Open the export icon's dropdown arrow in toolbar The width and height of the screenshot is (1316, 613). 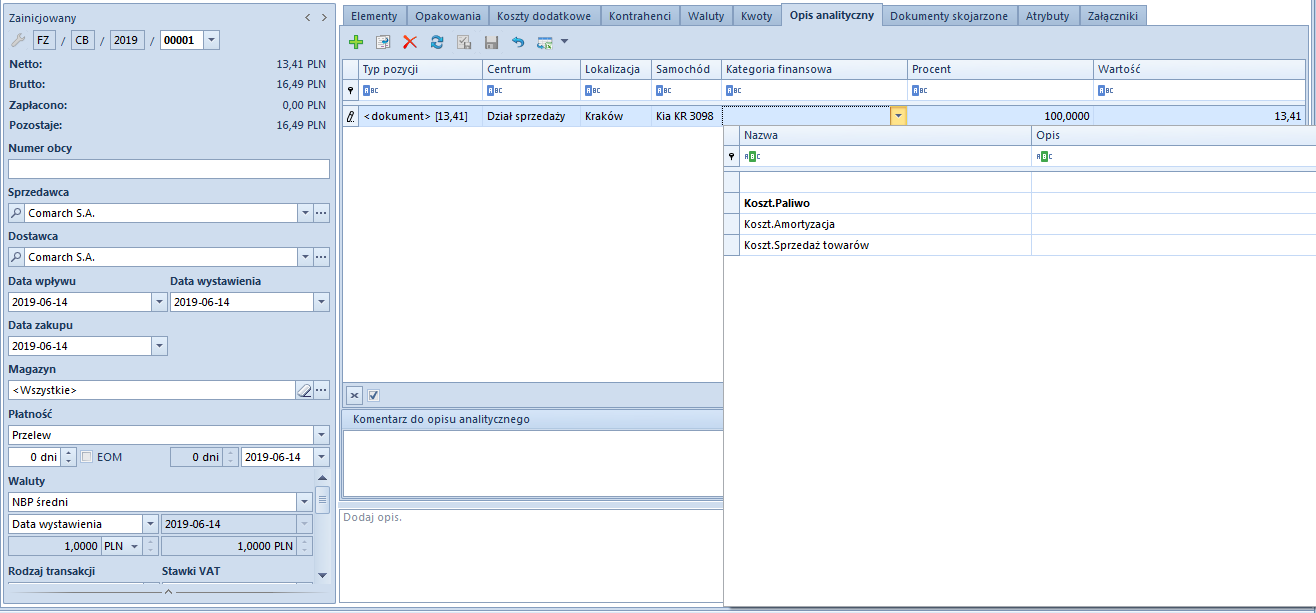pyautogui.click(x=564, y=42)
